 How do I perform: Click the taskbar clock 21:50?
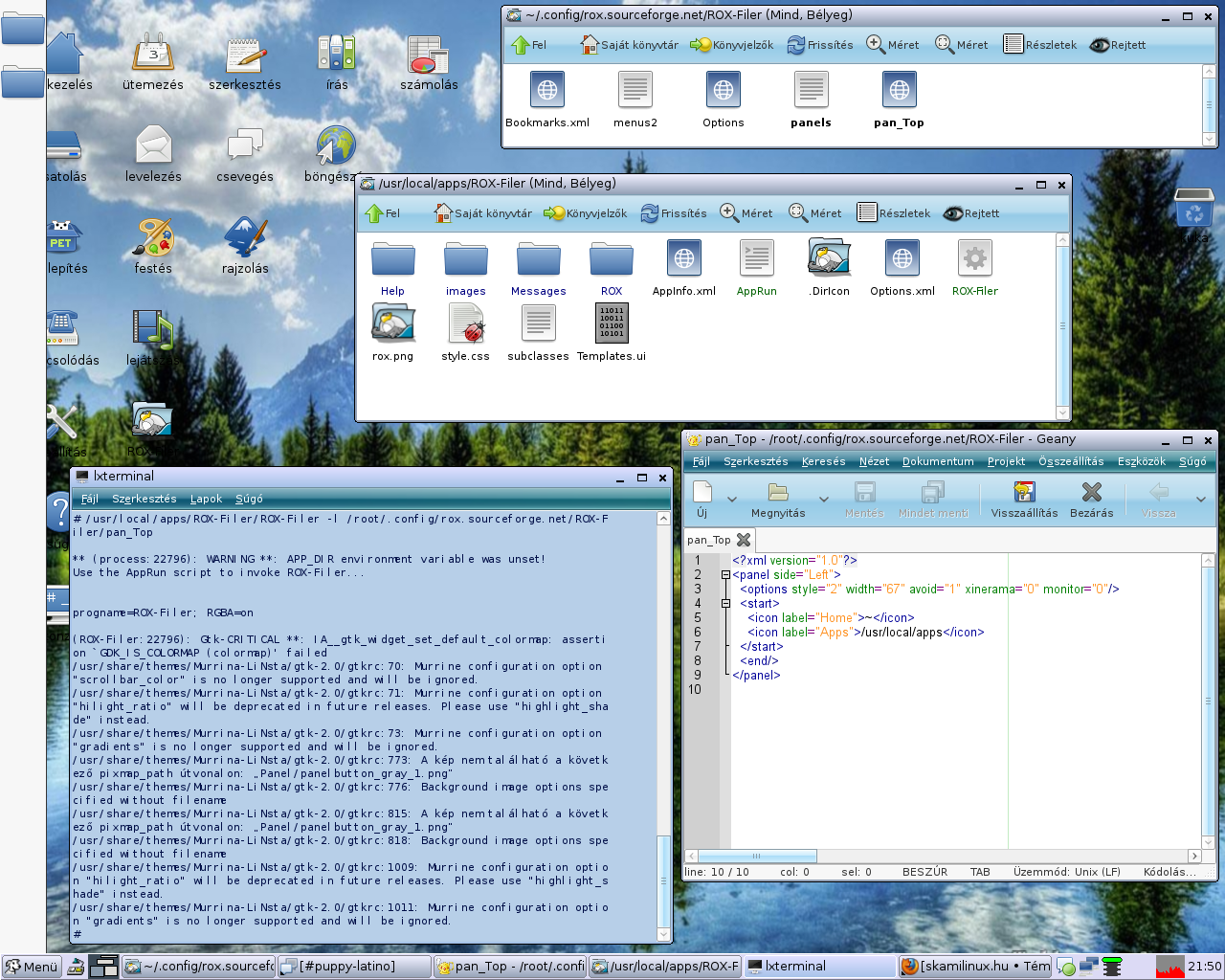click(1204, 967)
